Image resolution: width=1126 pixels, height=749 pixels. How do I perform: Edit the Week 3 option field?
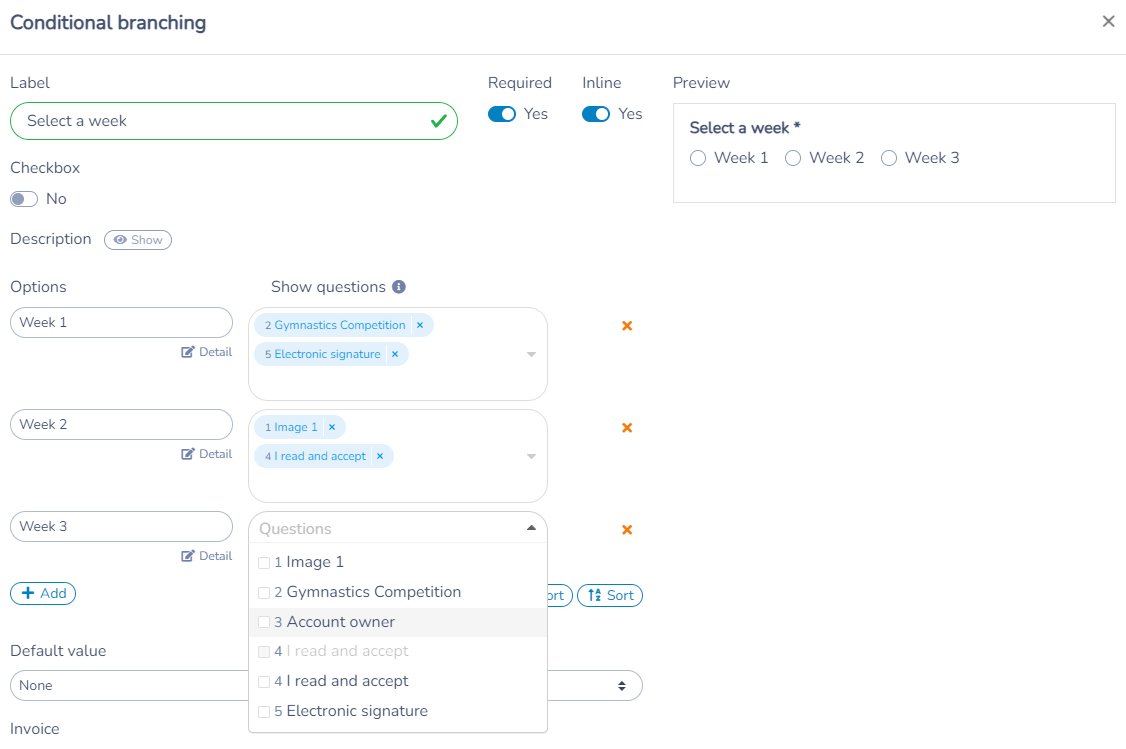121,526
